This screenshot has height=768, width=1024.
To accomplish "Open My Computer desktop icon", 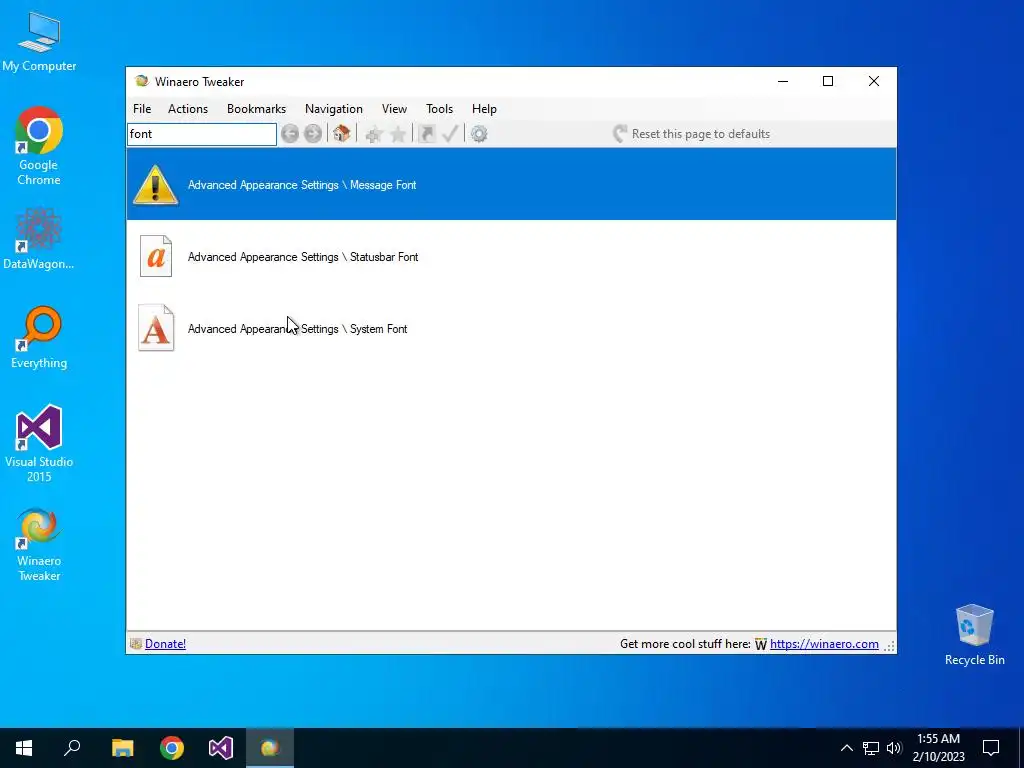I will [x=39, y=41].
